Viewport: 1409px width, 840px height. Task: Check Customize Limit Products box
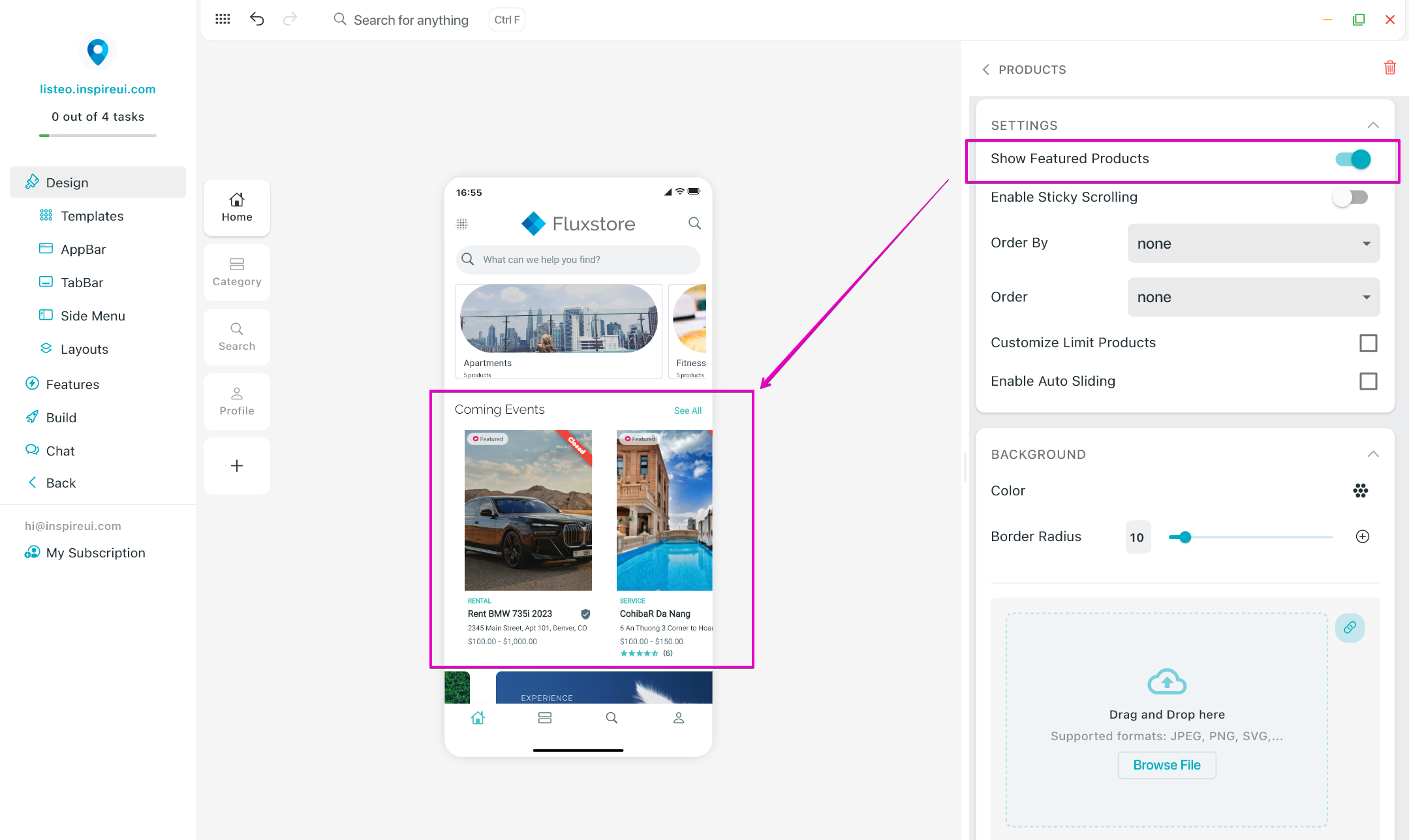(x=1368, y=343)
